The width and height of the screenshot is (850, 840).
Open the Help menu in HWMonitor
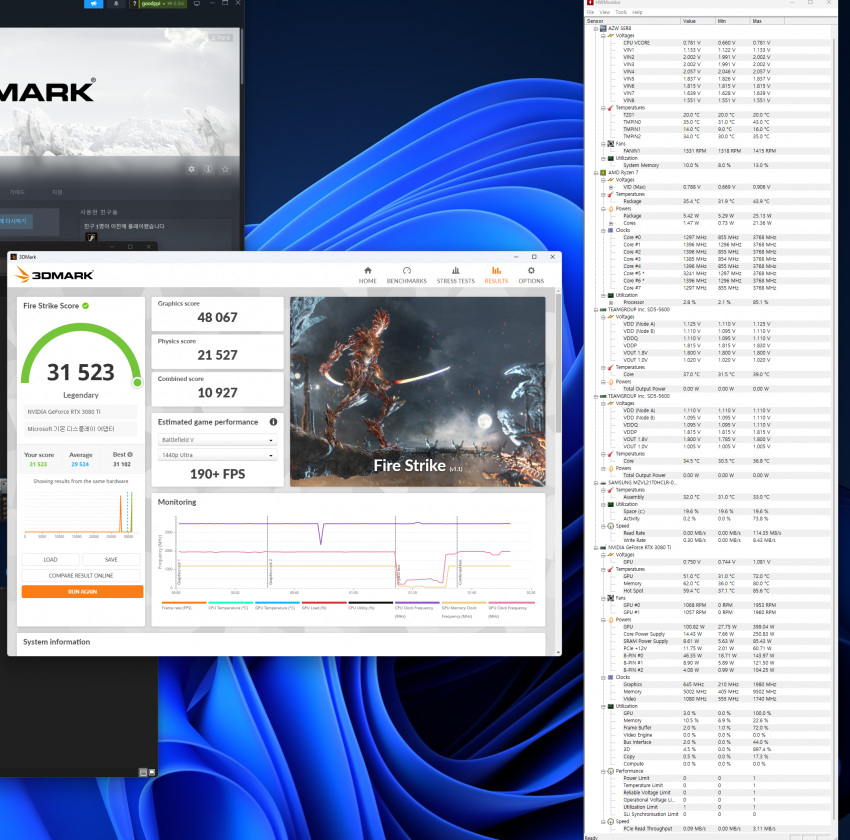[637, 12]
